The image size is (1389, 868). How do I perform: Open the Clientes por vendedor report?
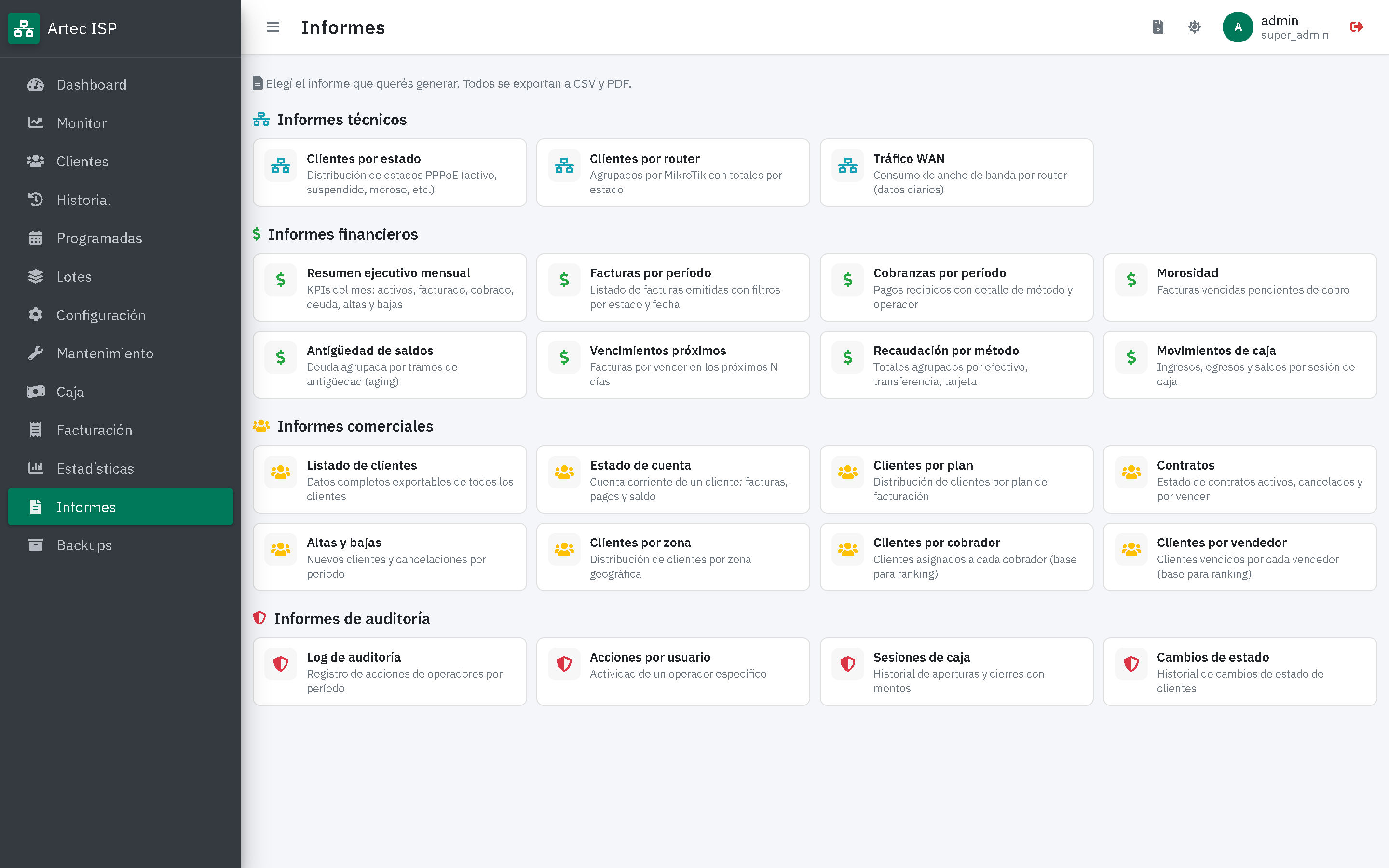point(1240,557)
